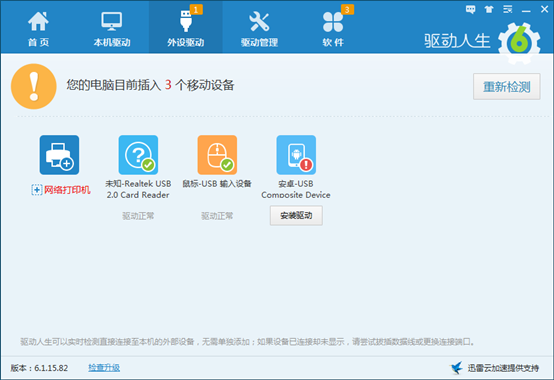Image resolution: width=554 pixels, height=380 pixels.
Task: Open the skin shirt icon
Action: [489, 10]
